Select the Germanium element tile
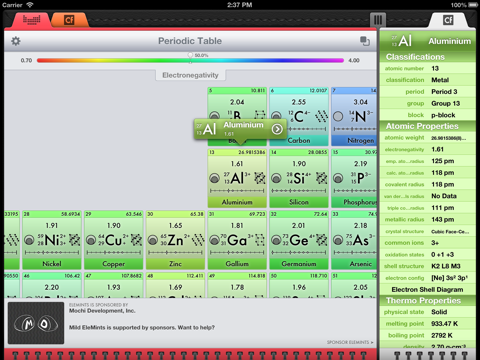Viewport: 480px width, 360px height. click(299, 240)
